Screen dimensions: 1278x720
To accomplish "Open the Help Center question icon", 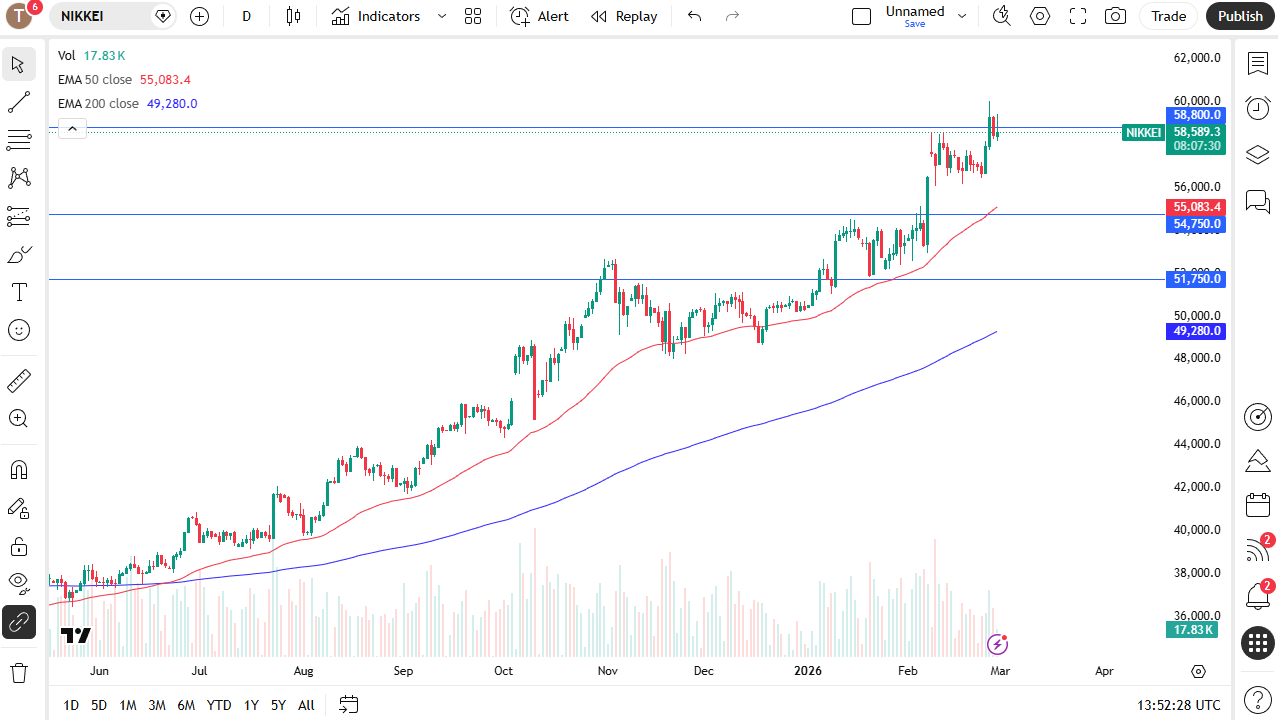I will point(1258,700).
